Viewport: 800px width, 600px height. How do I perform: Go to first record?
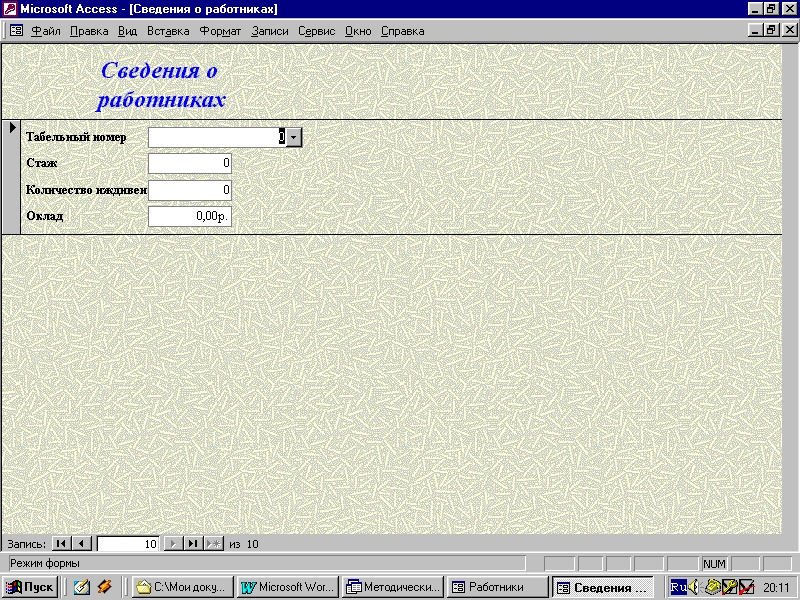[61, 544]
